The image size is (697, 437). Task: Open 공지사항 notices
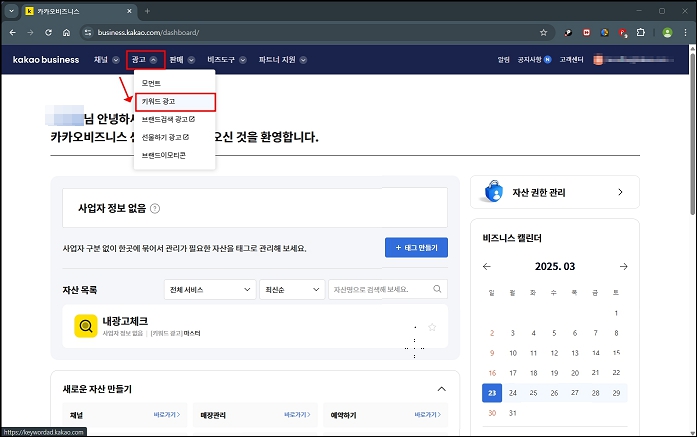tap(534, 60)
